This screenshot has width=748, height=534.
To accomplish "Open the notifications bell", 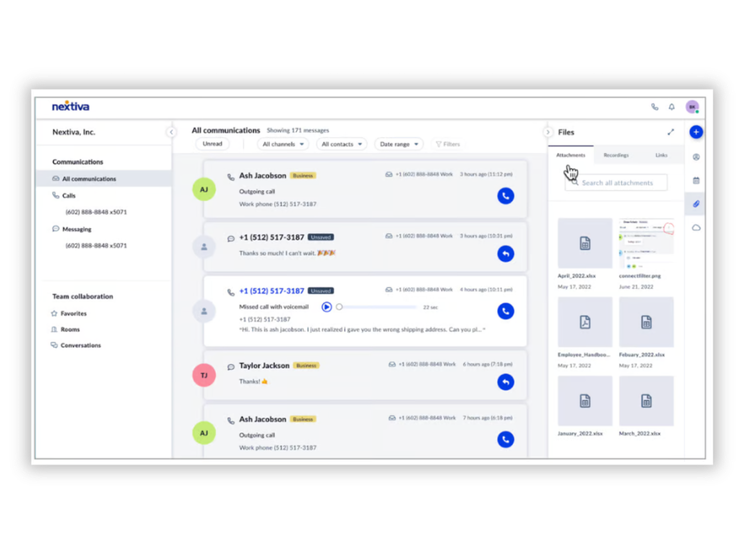I will 672,106.
